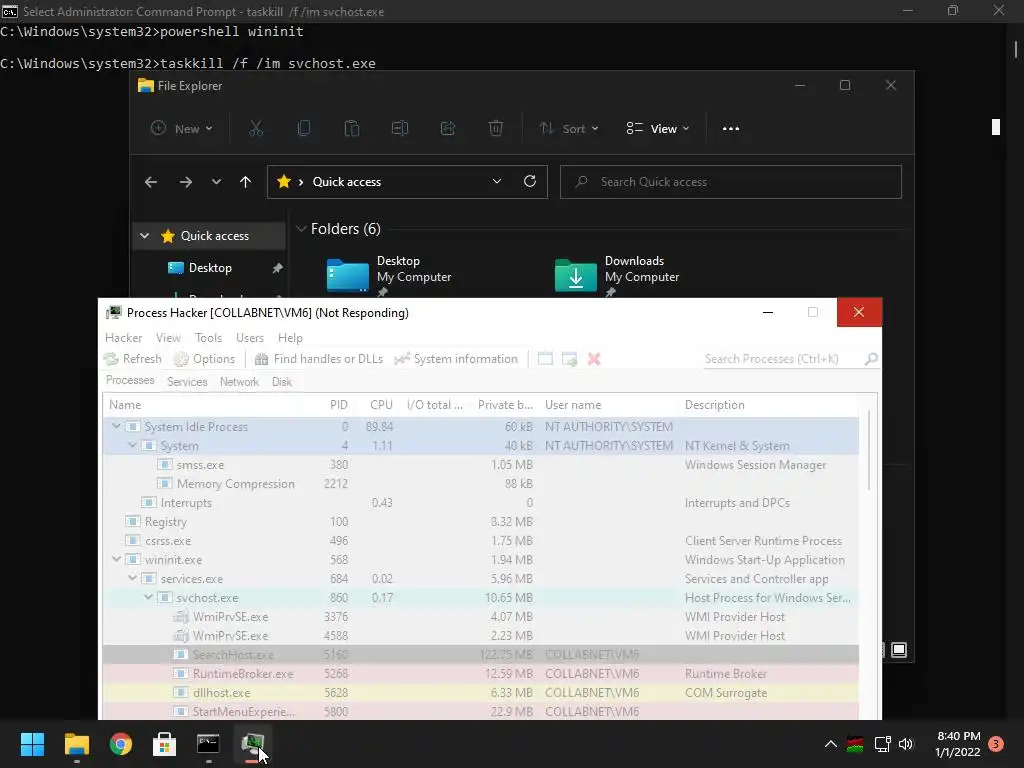Sort by the CPU column header
1024x768 pixels.
pyautogui.click(x=378, y=405)
